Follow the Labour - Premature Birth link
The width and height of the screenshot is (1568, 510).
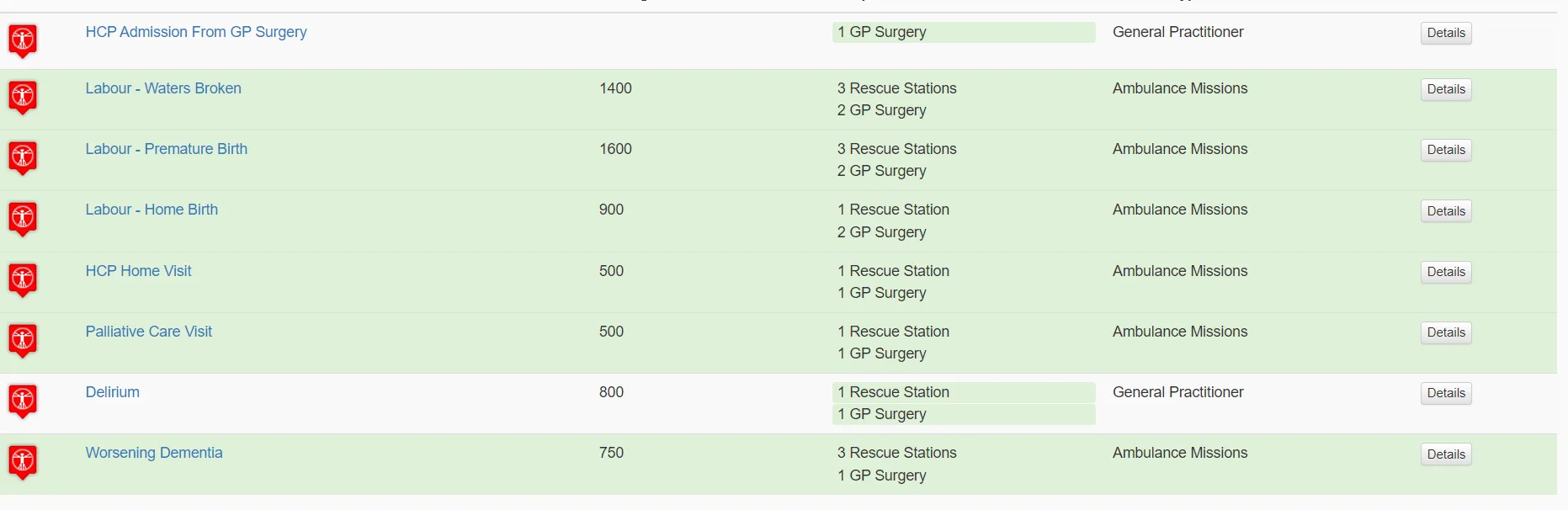[167, 149]
